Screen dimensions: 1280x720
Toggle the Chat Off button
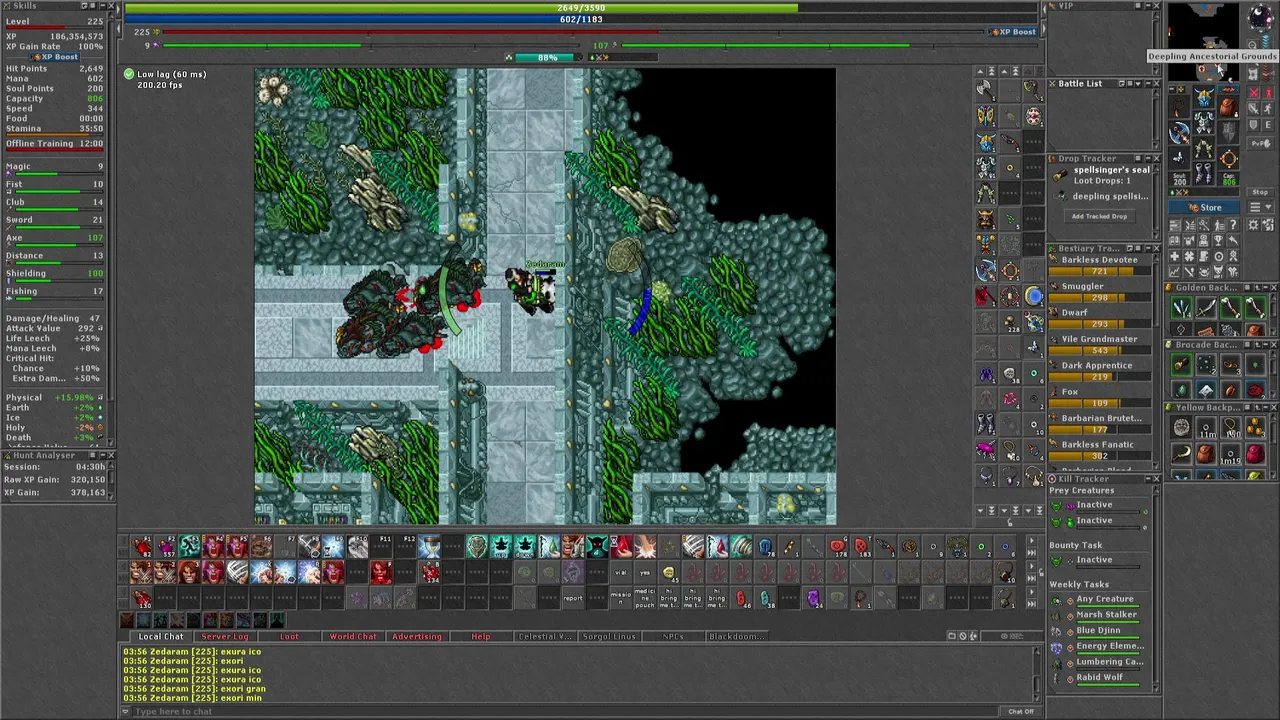click(1021, 711)
